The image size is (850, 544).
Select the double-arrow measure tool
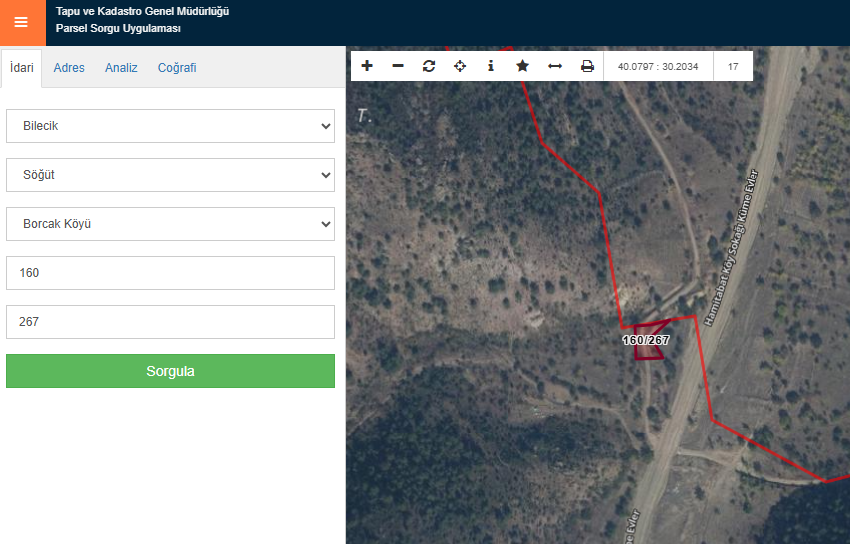[555, 66]
